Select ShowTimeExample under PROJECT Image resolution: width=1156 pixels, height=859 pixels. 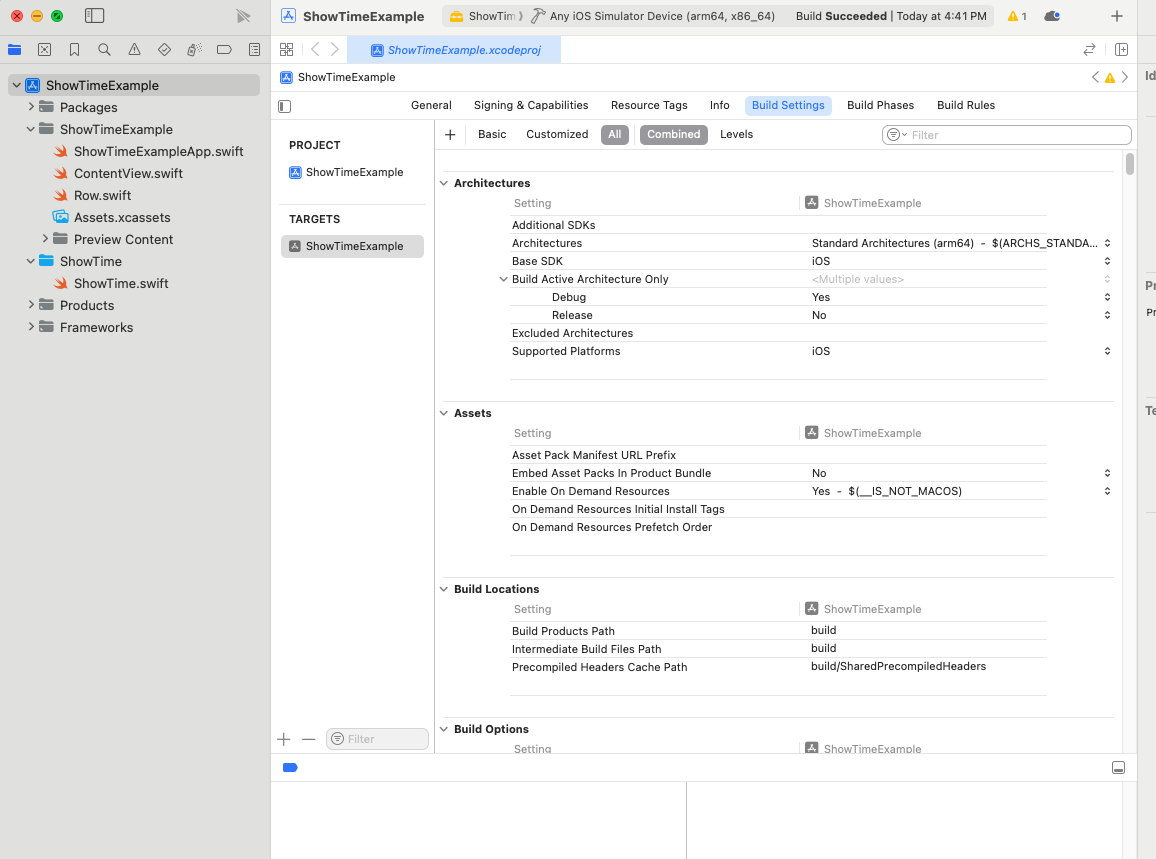347,172
